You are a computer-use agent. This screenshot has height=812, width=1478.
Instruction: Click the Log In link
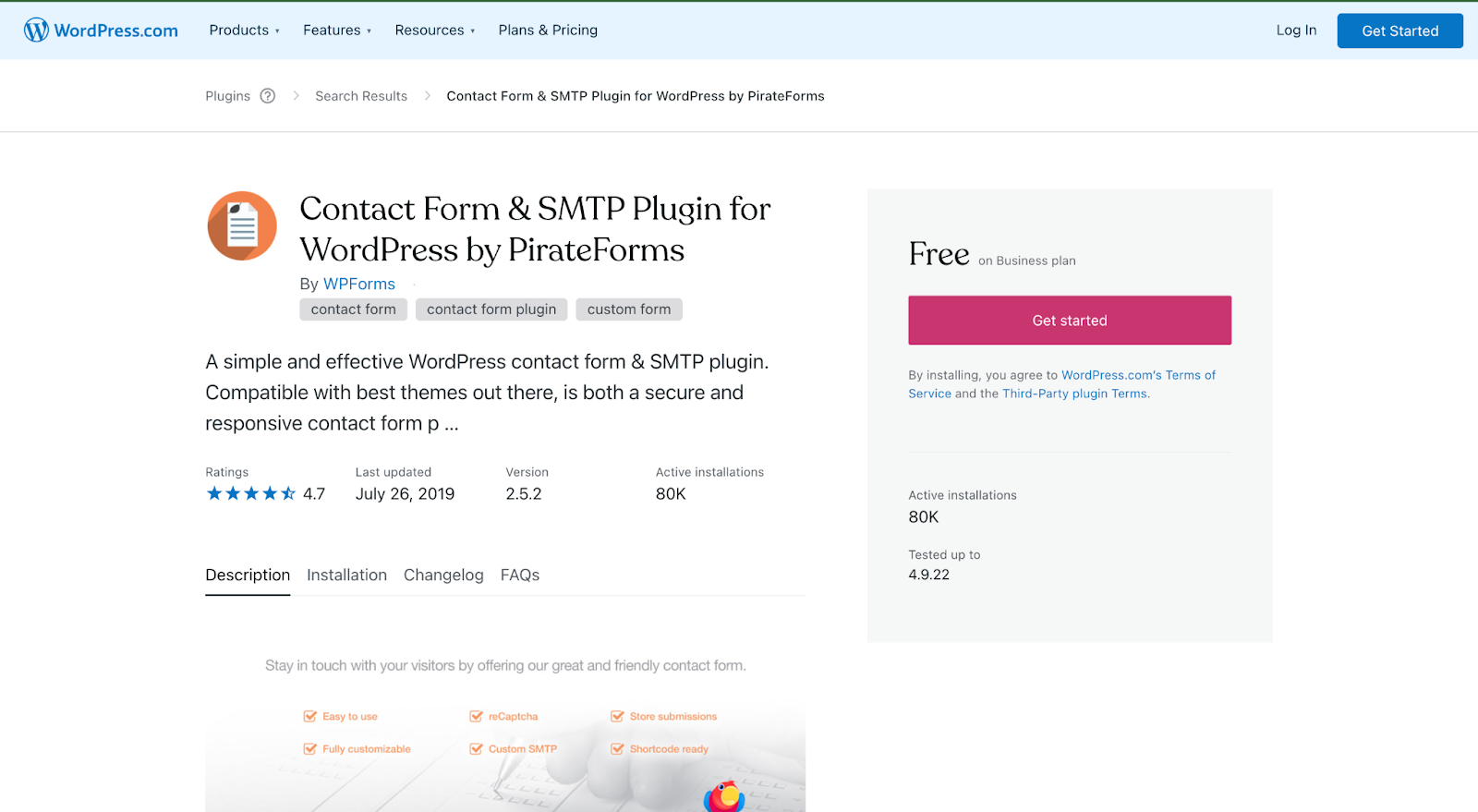point(1296,30)
